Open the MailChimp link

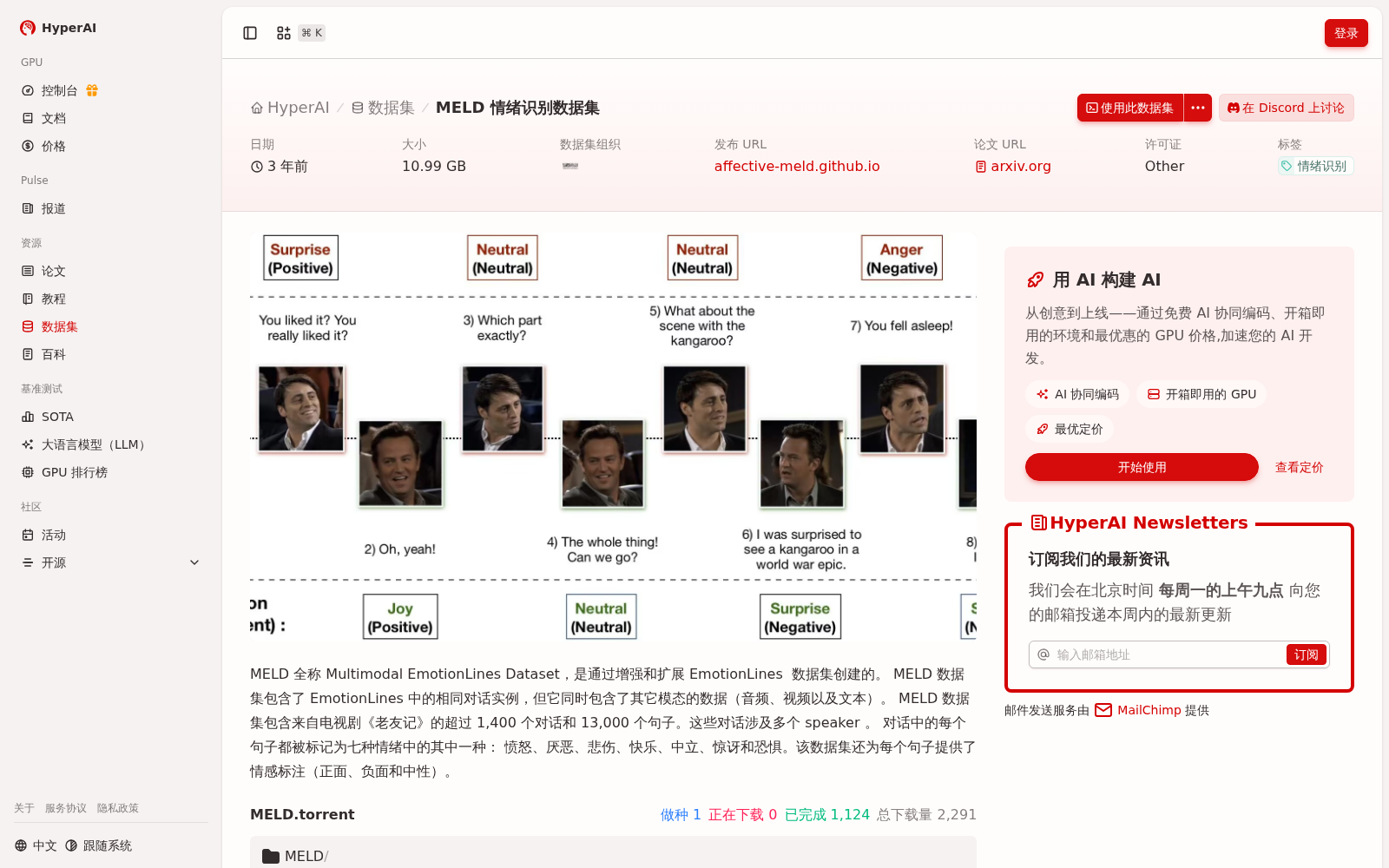(x=1137, y=710)
